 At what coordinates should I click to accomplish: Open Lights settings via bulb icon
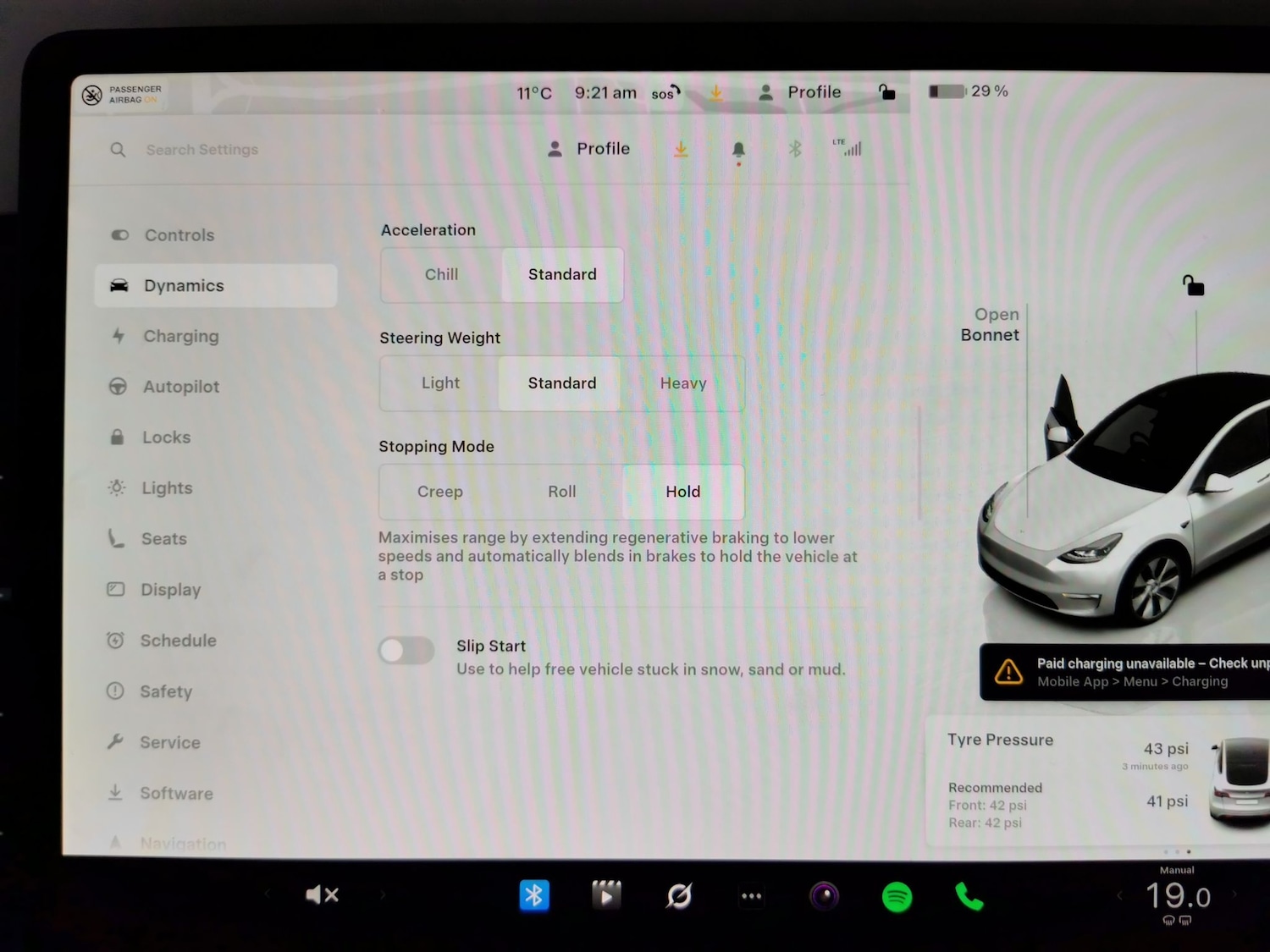[118, 488]
